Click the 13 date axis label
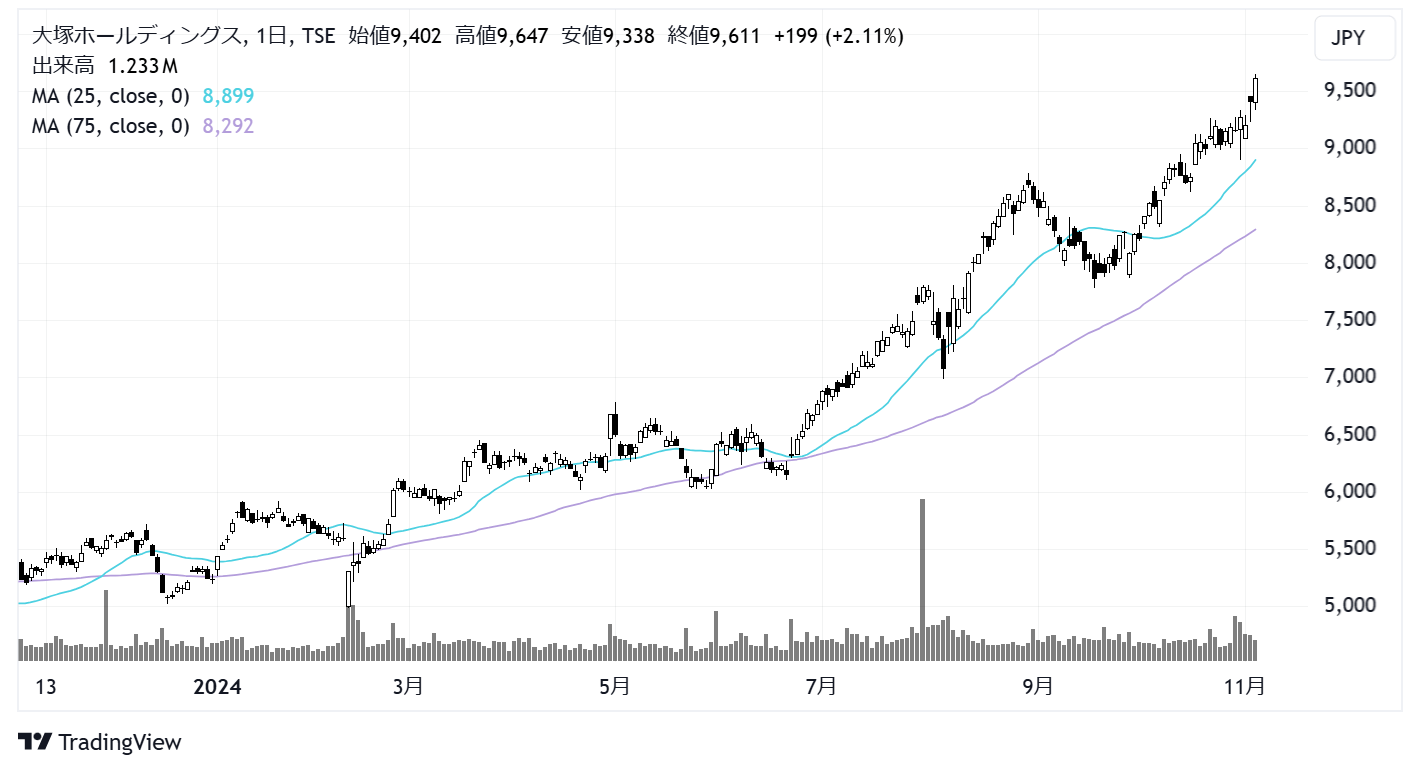 click(45, 687)
